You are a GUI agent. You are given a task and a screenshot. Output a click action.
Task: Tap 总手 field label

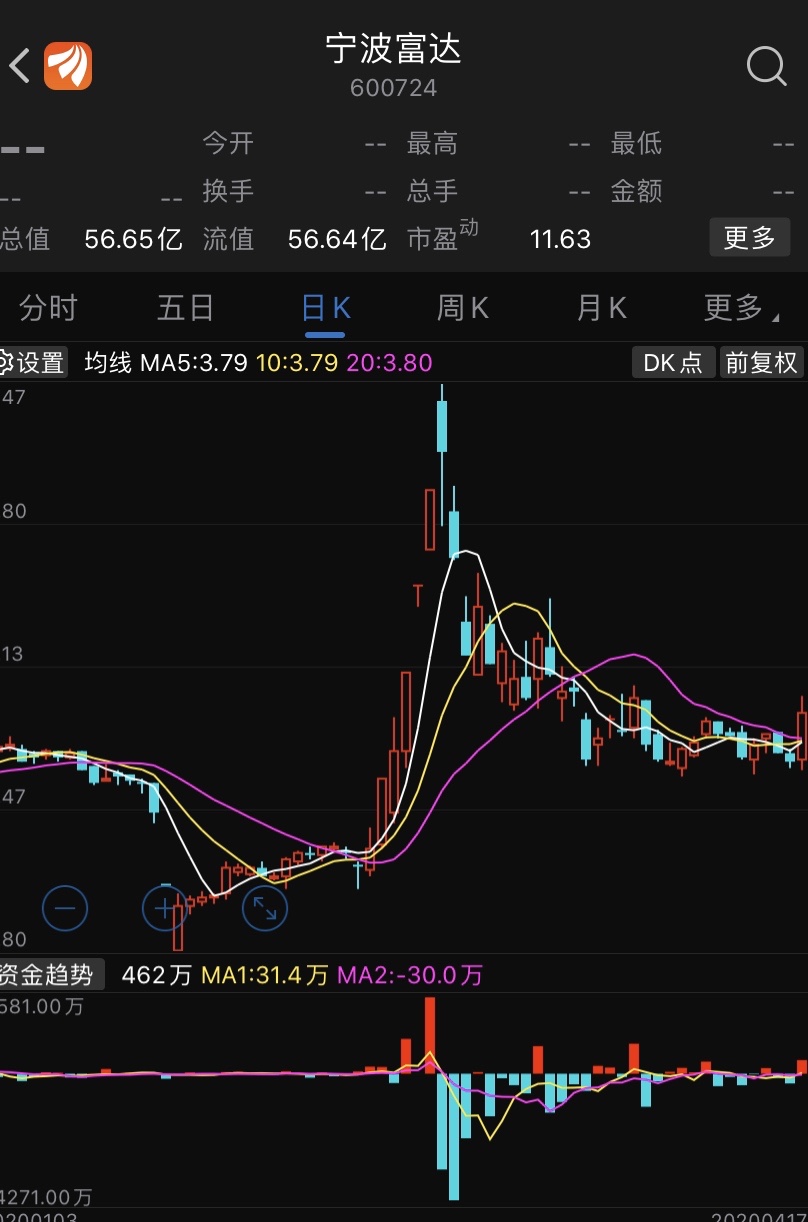click(x=432, y=191)
